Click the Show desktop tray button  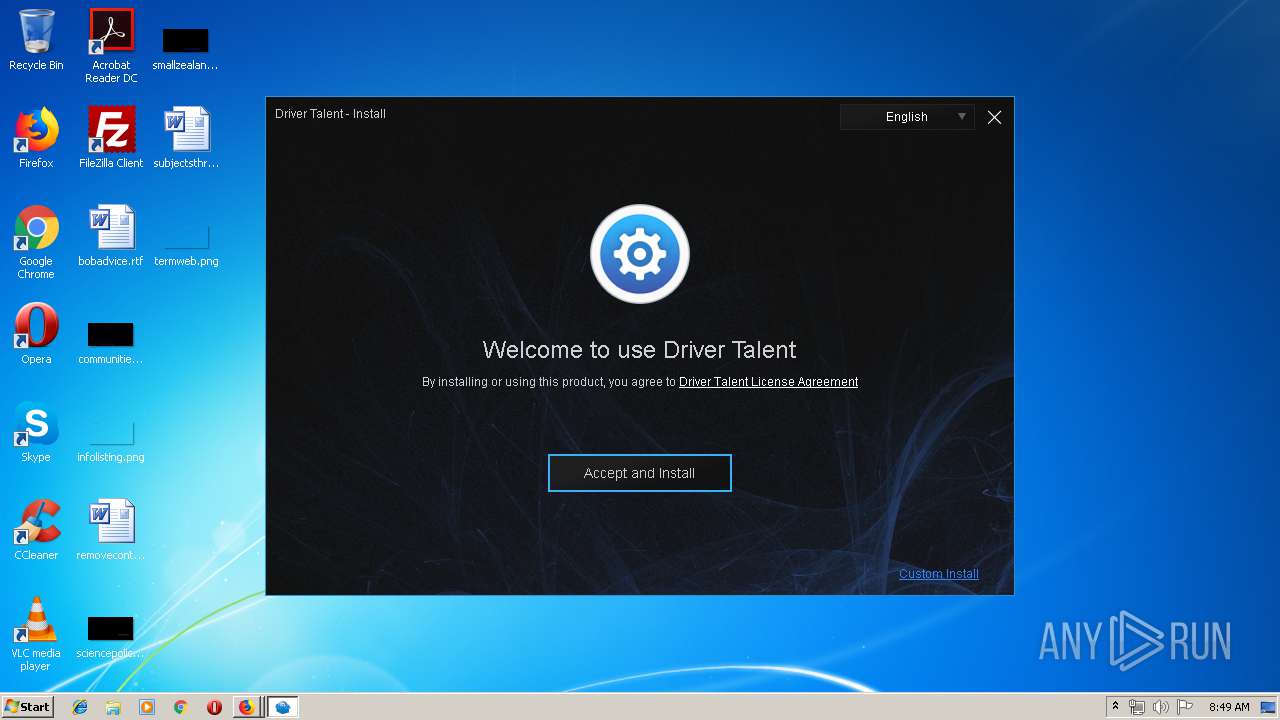tap(1269, 707)
